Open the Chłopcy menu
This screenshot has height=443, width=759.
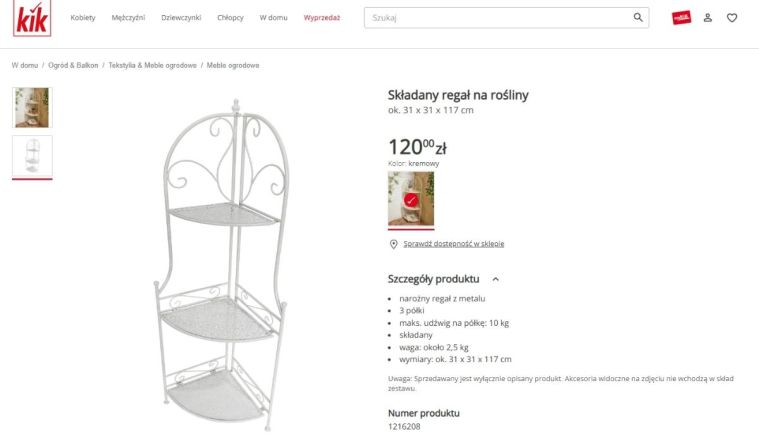[x=230, y=18]
